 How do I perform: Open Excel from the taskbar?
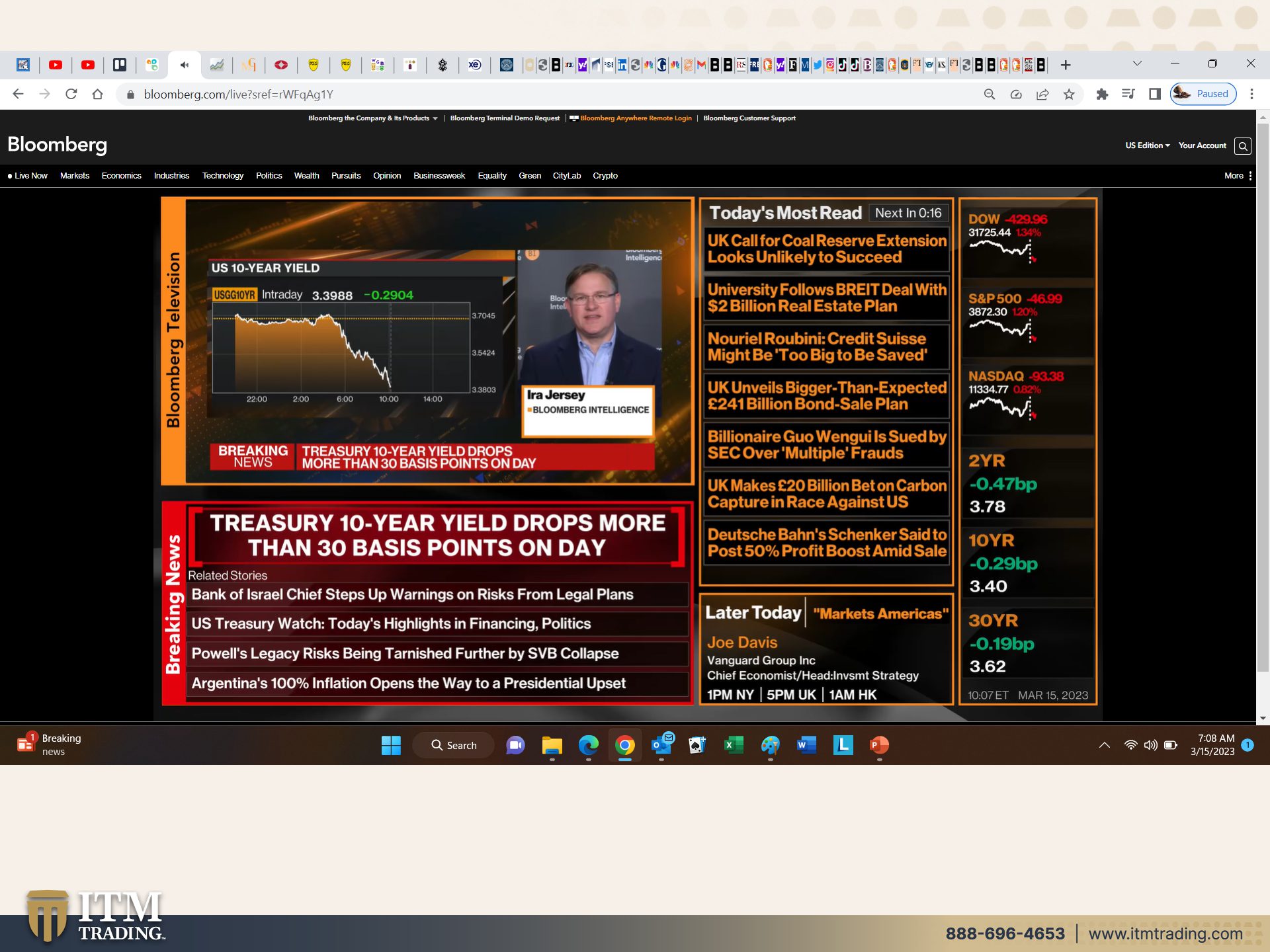coord(734,745)
